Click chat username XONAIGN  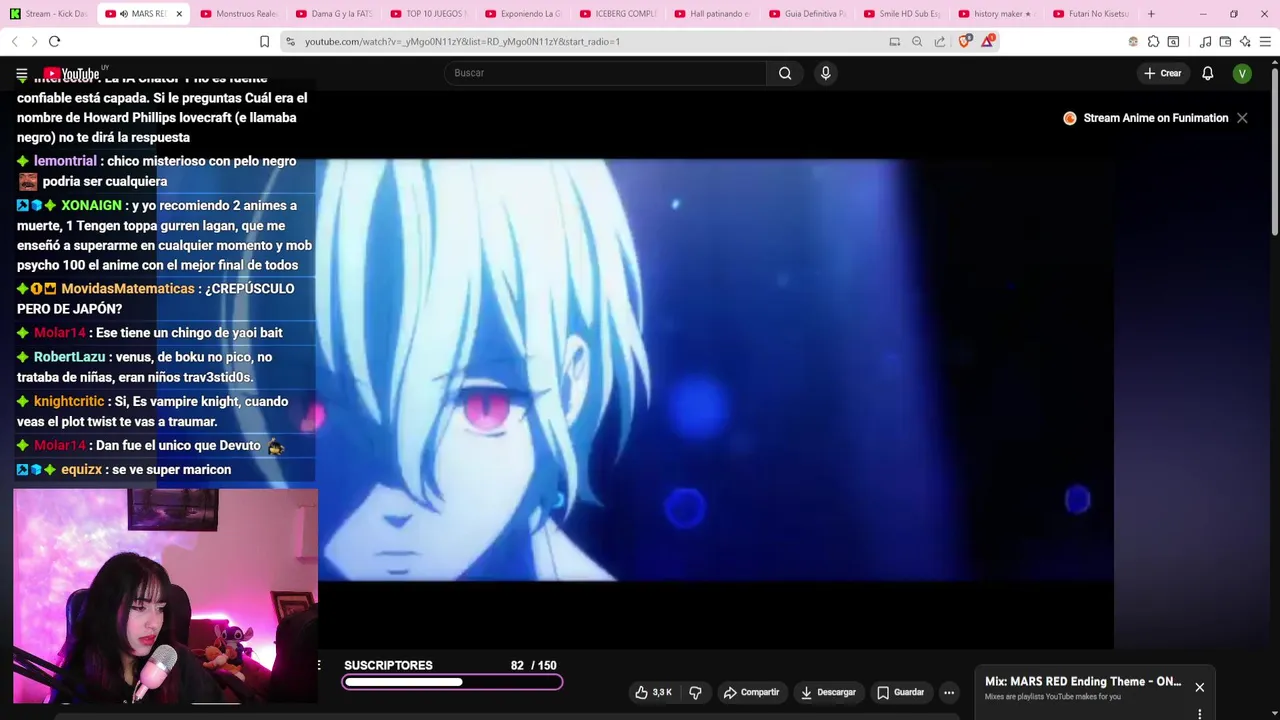point(91,205)
